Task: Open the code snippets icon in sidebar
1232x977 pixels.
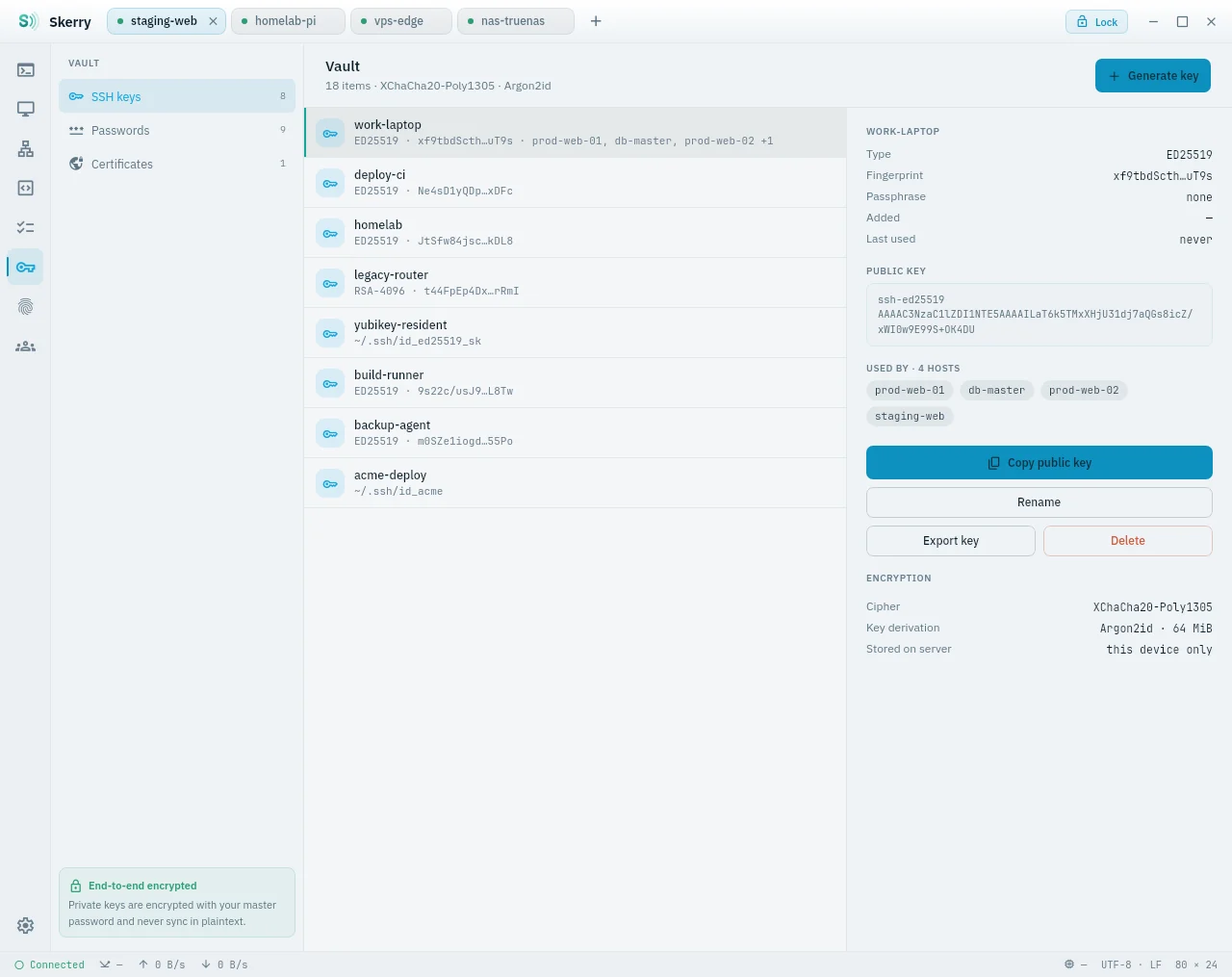Action: tap(26, 189)
